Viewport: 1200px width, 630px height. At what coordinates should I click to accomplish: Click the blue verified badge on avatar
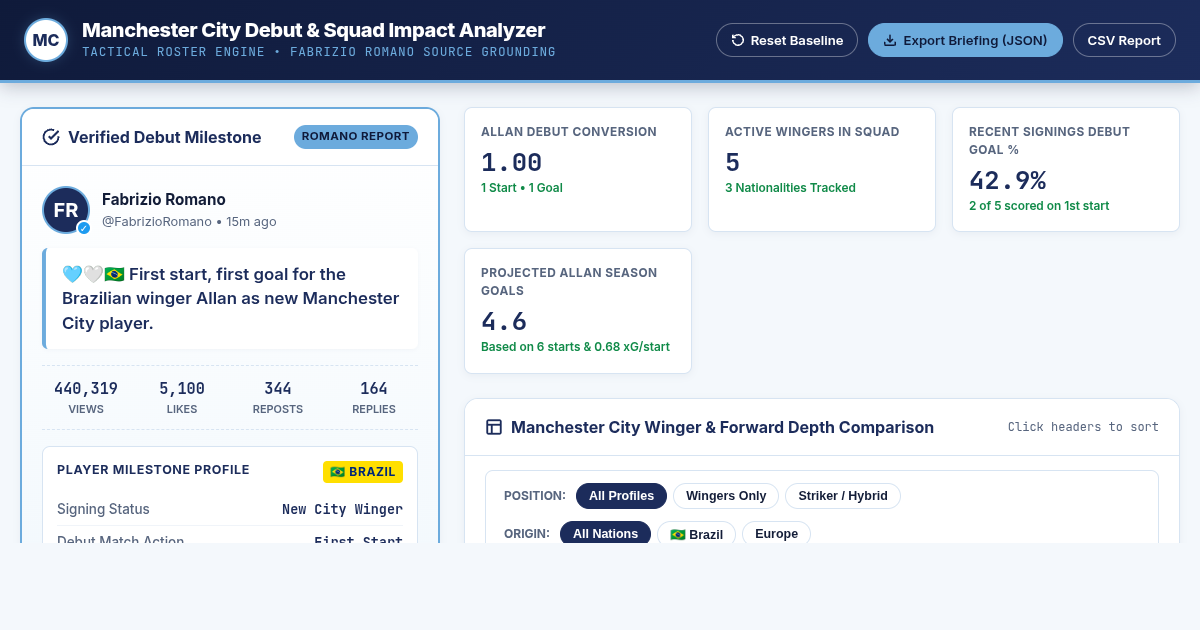[x=84, y=228]
